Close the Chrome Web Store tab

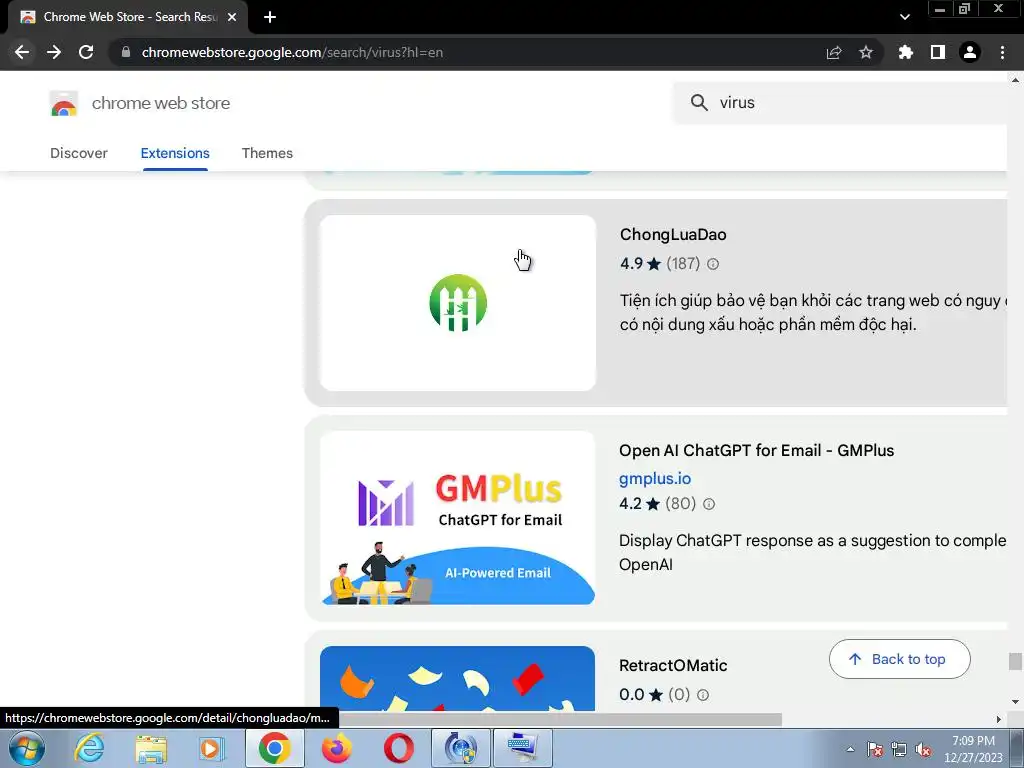(232, 17)
